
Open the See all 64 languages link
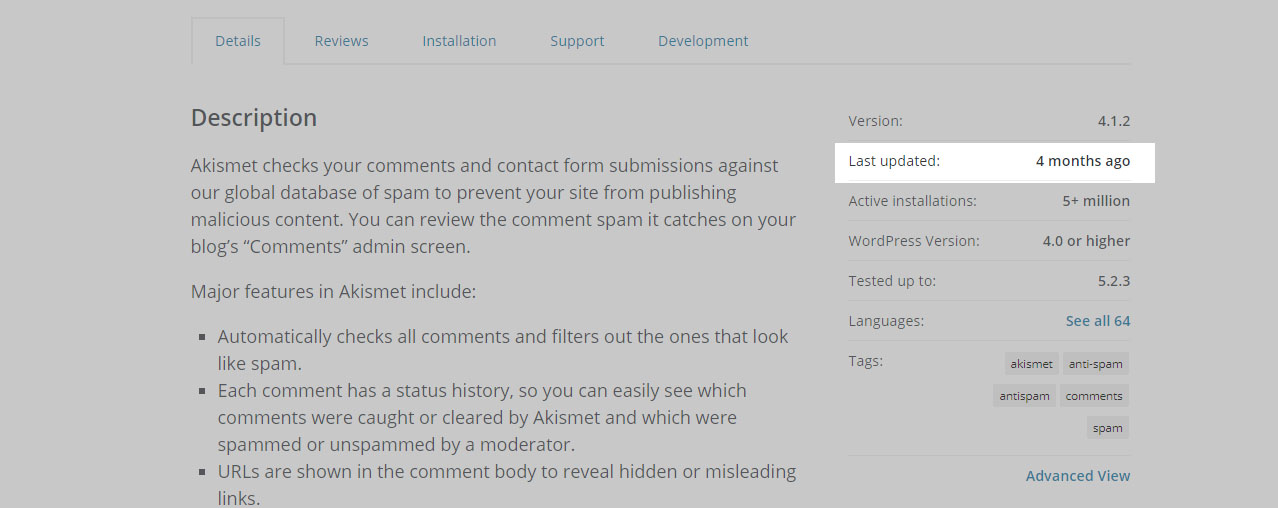(x=1098, y=321)
